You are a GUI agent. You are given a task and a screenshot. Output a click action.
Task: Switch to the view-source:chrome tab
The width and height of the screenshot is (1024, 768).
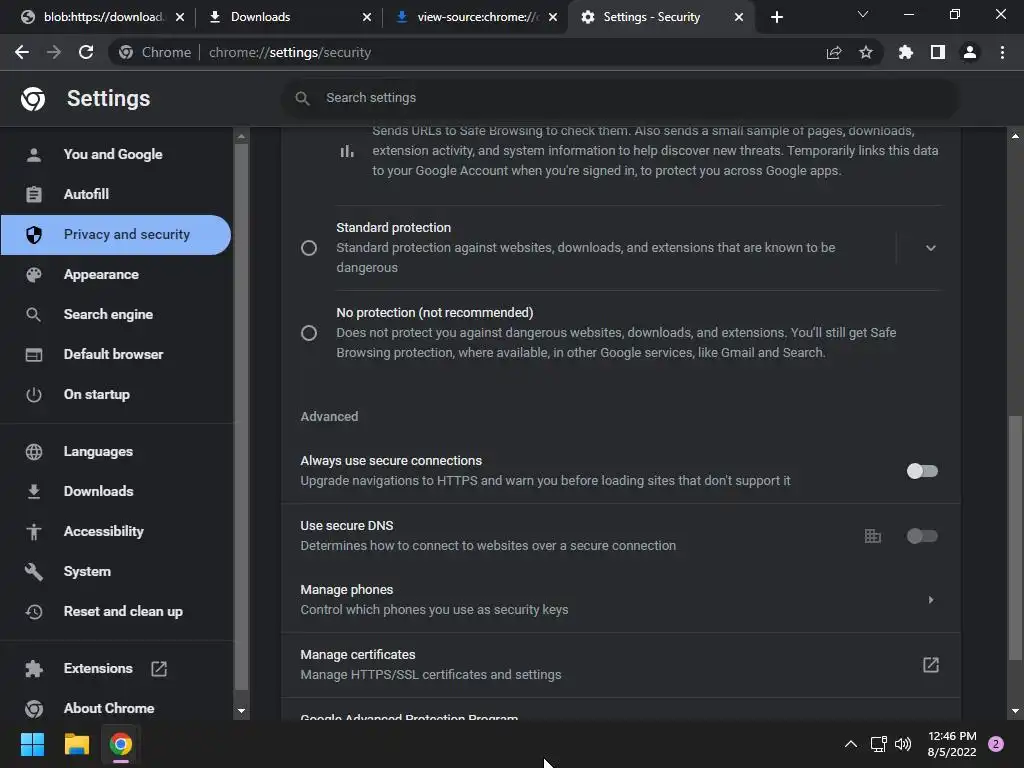click(475, 17)
